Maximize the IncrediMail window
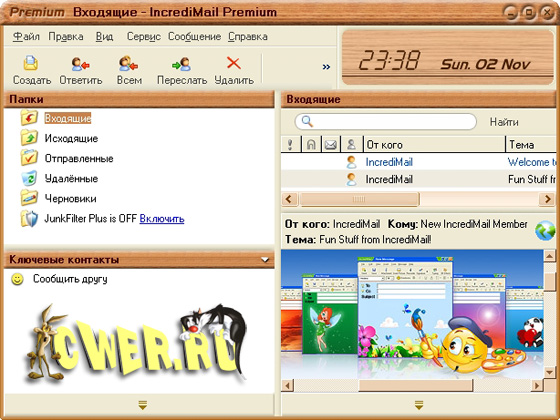 (x=529, y=12)
